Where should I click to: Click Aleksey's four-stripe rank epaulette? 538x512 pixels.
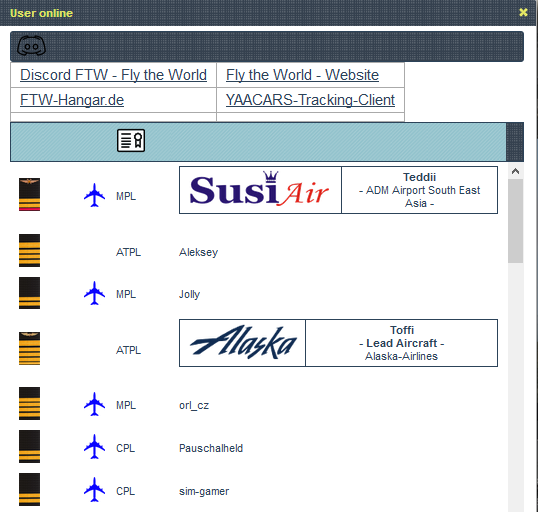pos(30,251)
